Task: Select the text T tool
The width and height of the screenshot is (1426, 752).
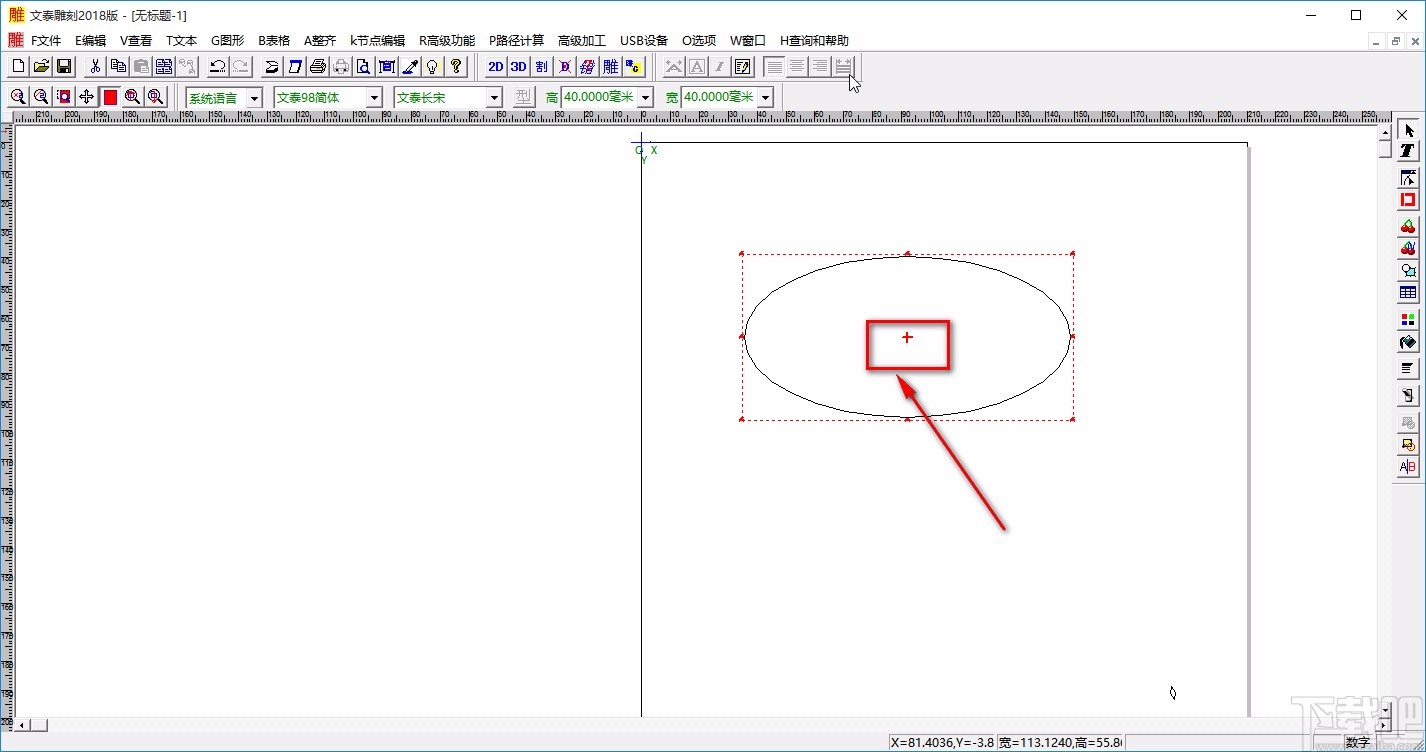Action: pyautogui.click(x=1408, y=151)
